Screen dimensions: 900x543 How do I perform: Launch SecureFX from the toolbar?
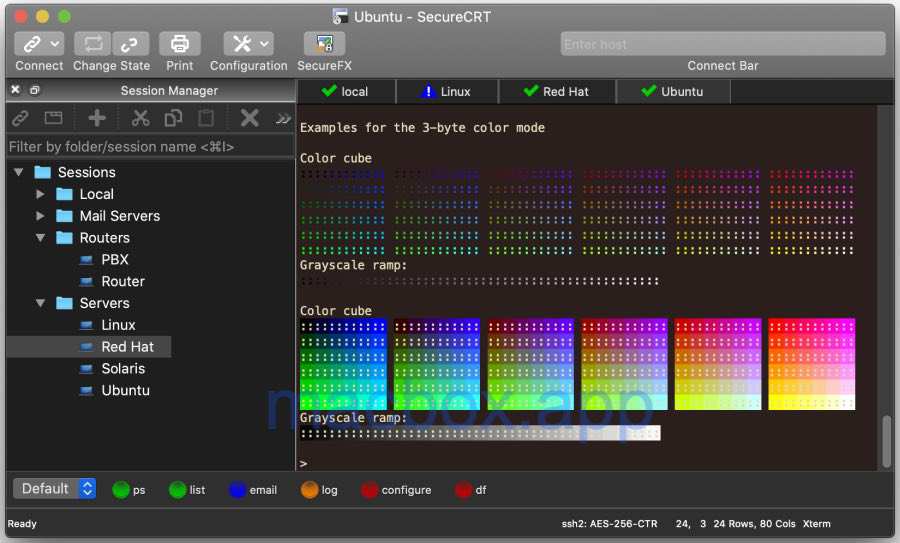[x=324, y=44]
